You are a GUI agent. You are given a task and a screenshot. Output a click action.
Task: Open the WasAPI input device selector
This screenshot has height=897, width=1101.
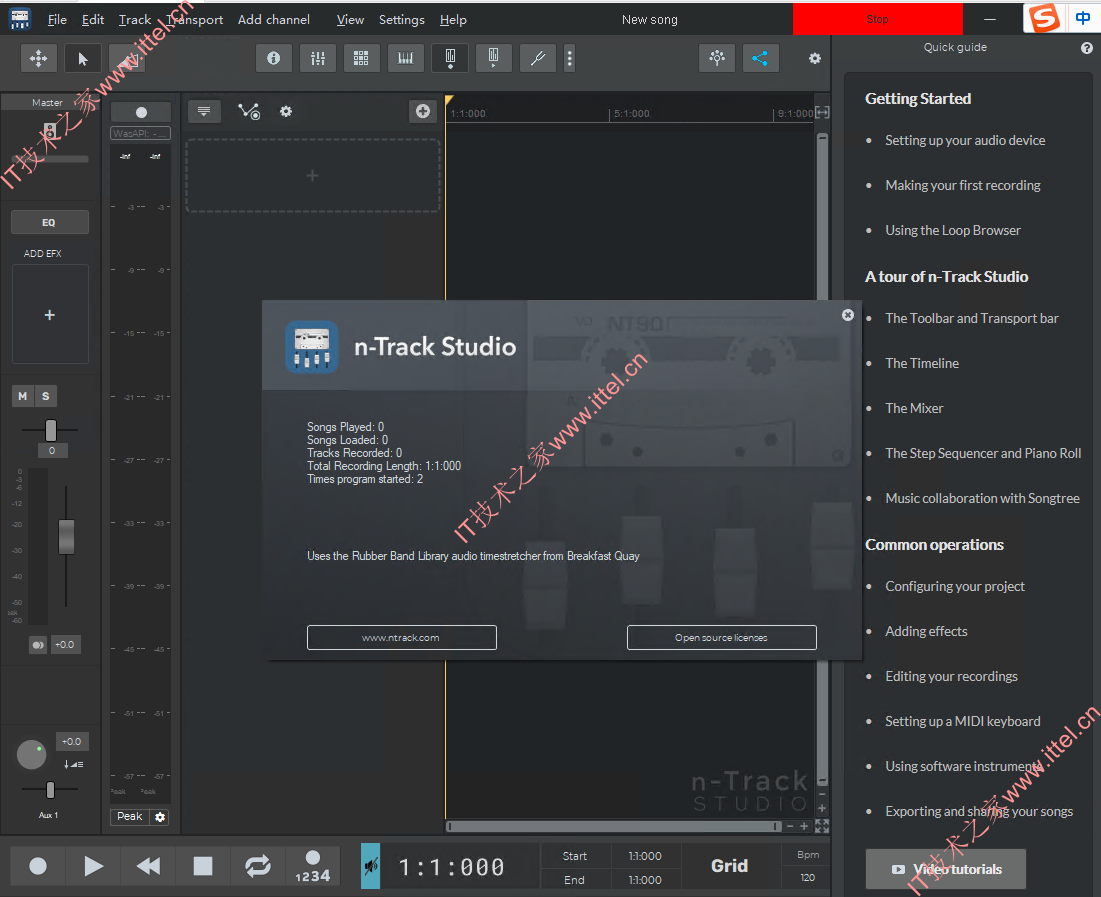pyautogui.click(x=140, y=133)
